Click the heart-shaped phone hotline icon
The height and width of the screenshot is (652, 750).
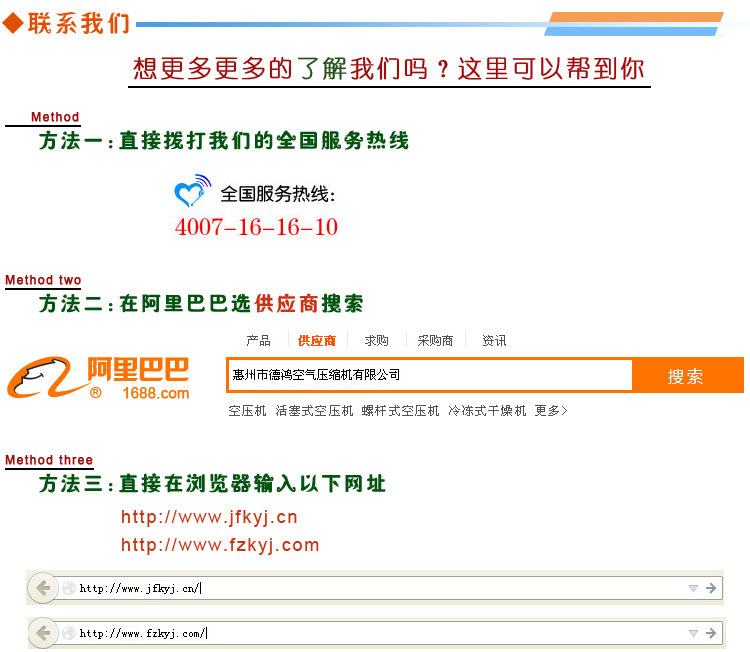(192, 191)
